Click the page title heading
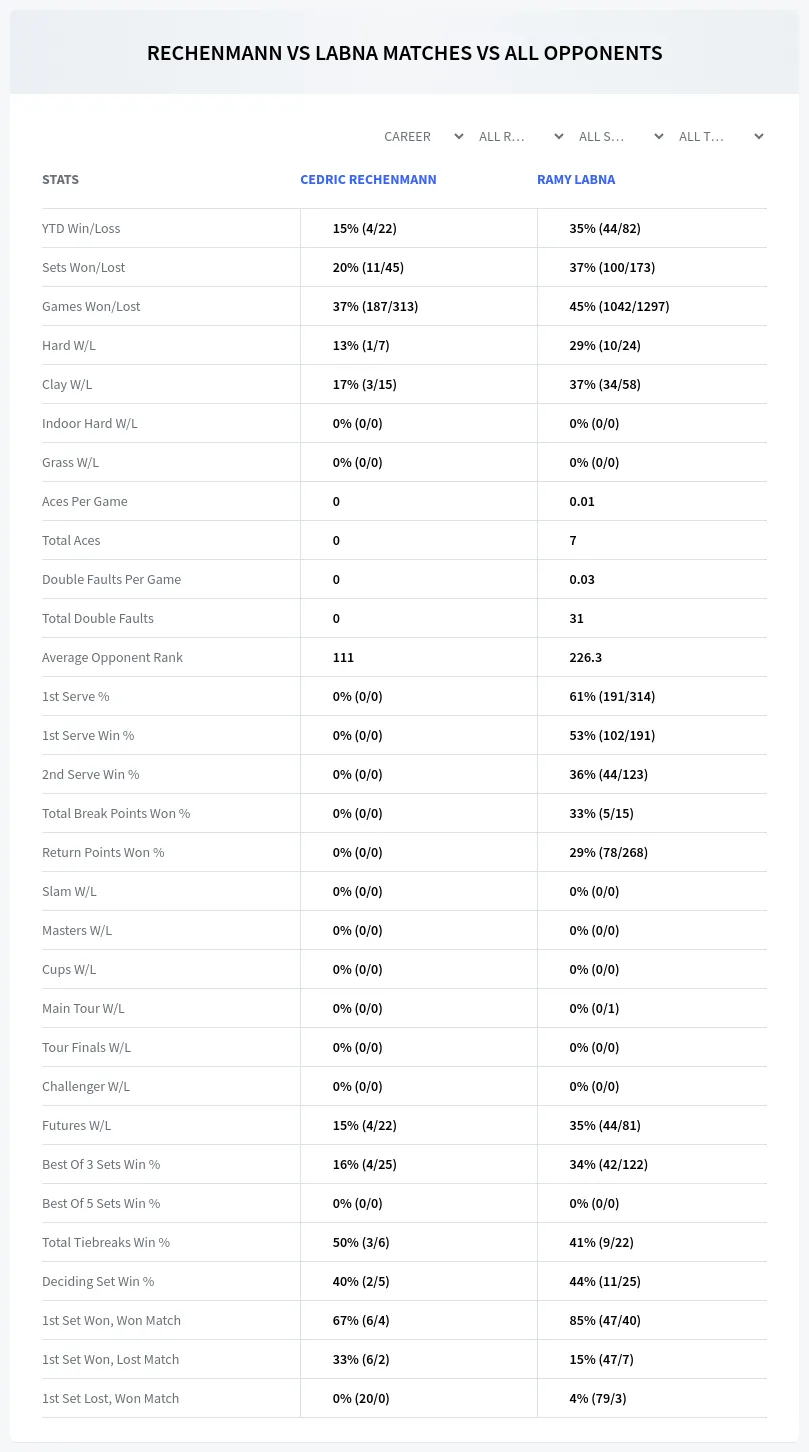The width and height of the screenshot is (809, 1452). [404, 53]
